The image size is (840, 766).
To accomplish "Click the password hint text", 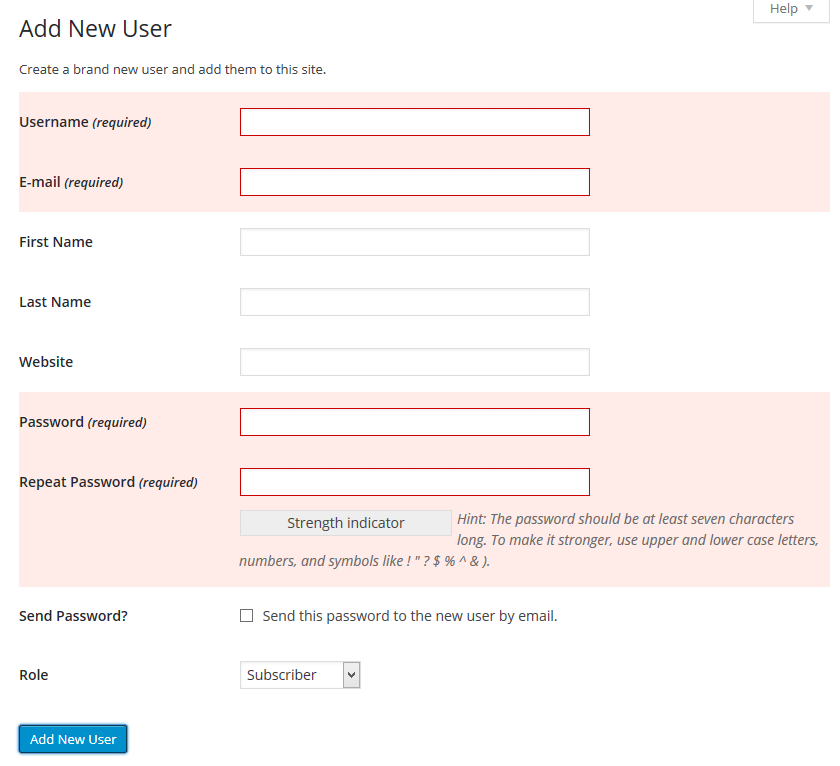I will click(529, 540).
